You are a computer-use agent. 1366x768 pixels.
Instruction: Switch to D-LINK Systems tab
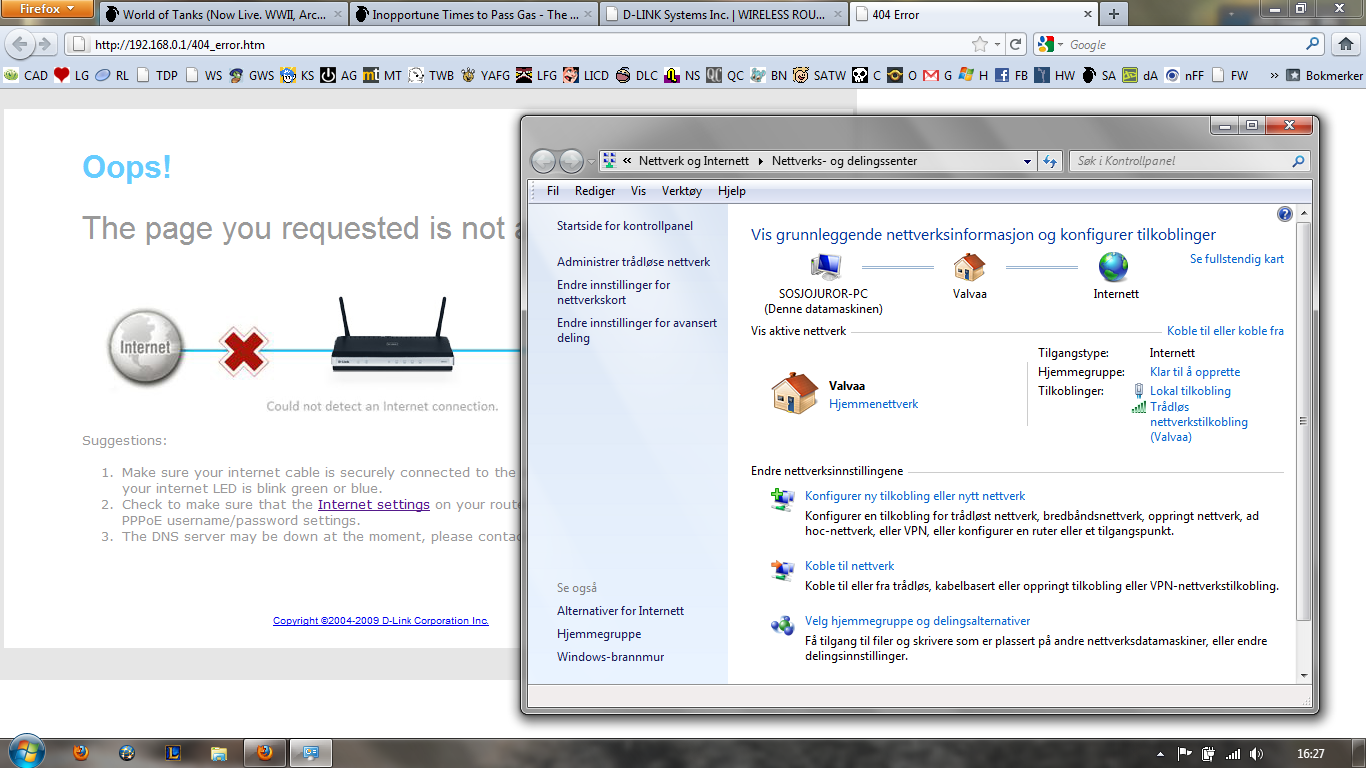(x=724, y=15)
